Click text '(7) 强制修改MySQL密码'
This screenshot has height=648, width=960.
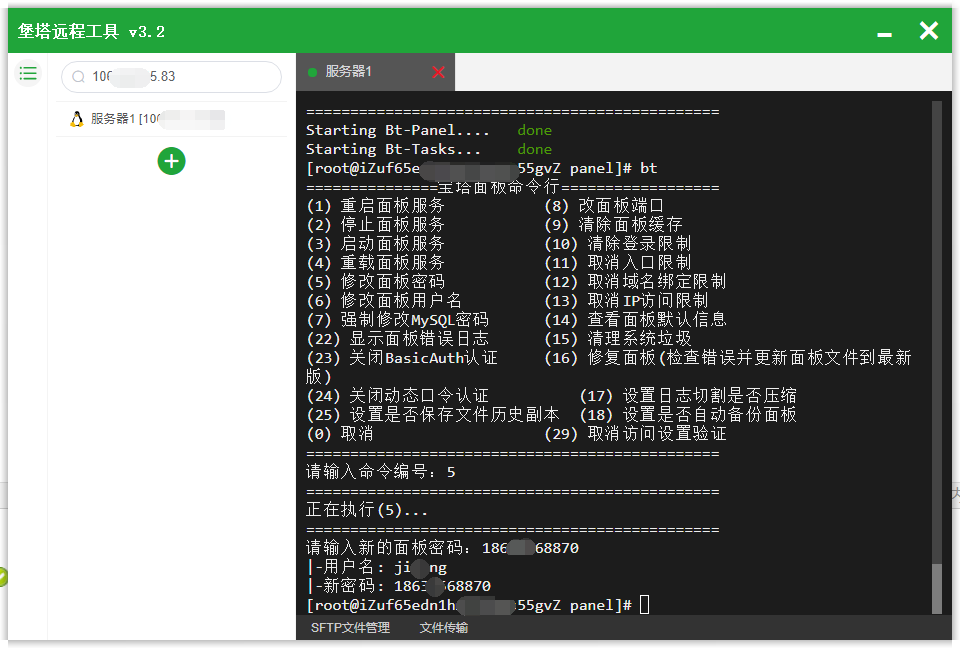(397, 320)
